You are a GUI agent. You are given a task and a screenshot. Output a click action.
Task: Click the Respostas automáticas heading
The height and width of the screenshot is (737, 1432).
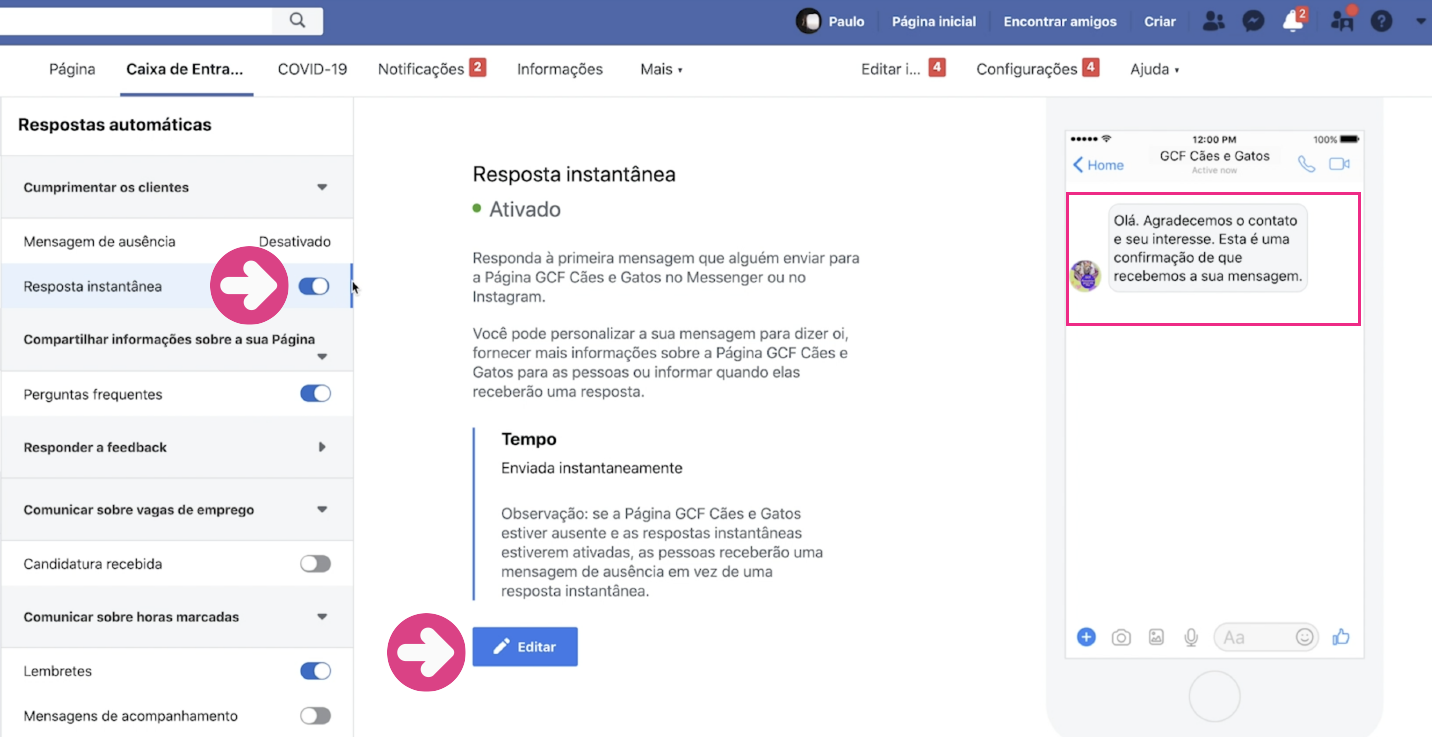115,125
